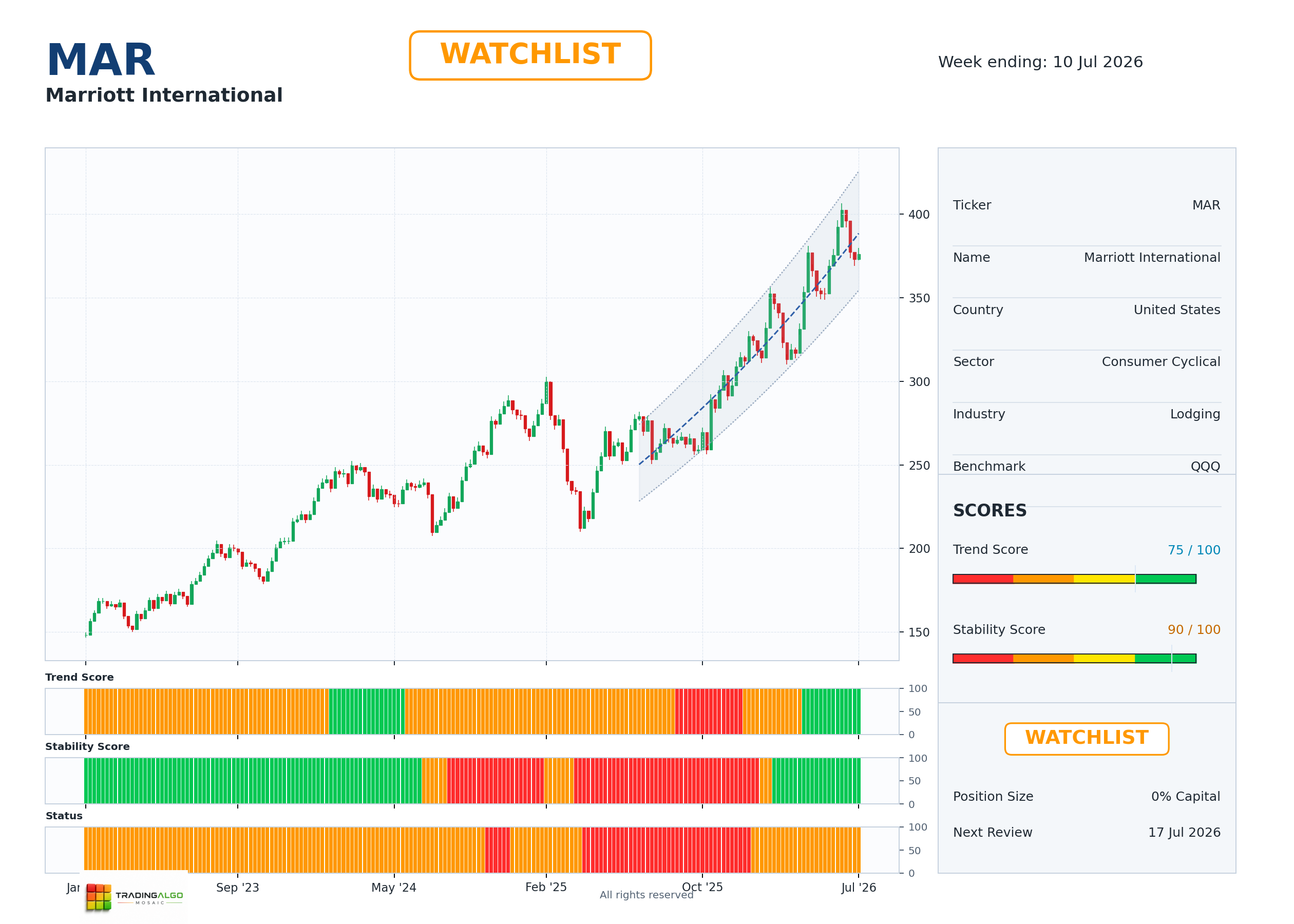Click the Stability Score gauge bar
The height and width of the screenshot is (924, 1294).
point(1074,658)
